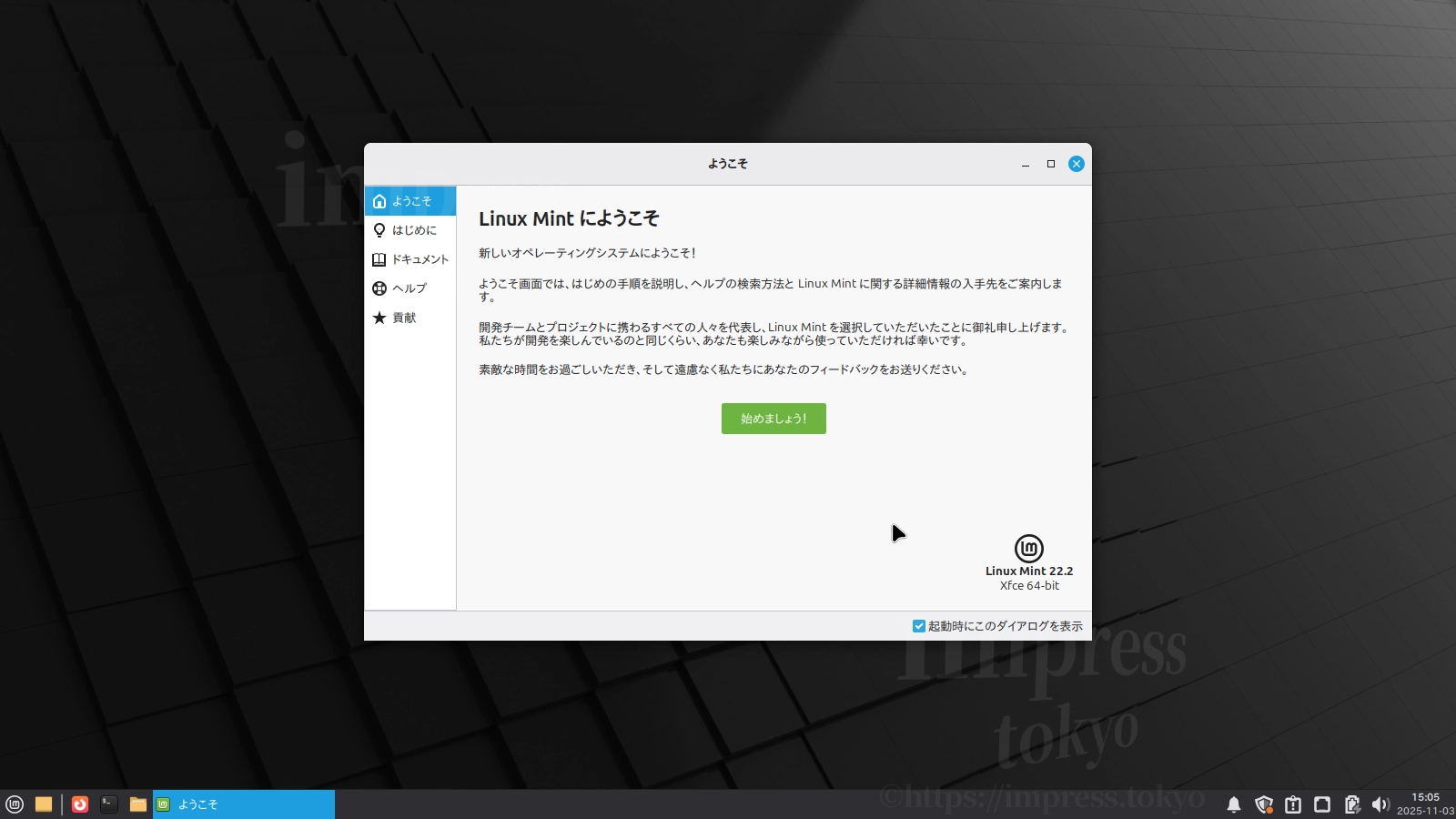Go to the ヘルプ sidebar section

tap(410, 288)
